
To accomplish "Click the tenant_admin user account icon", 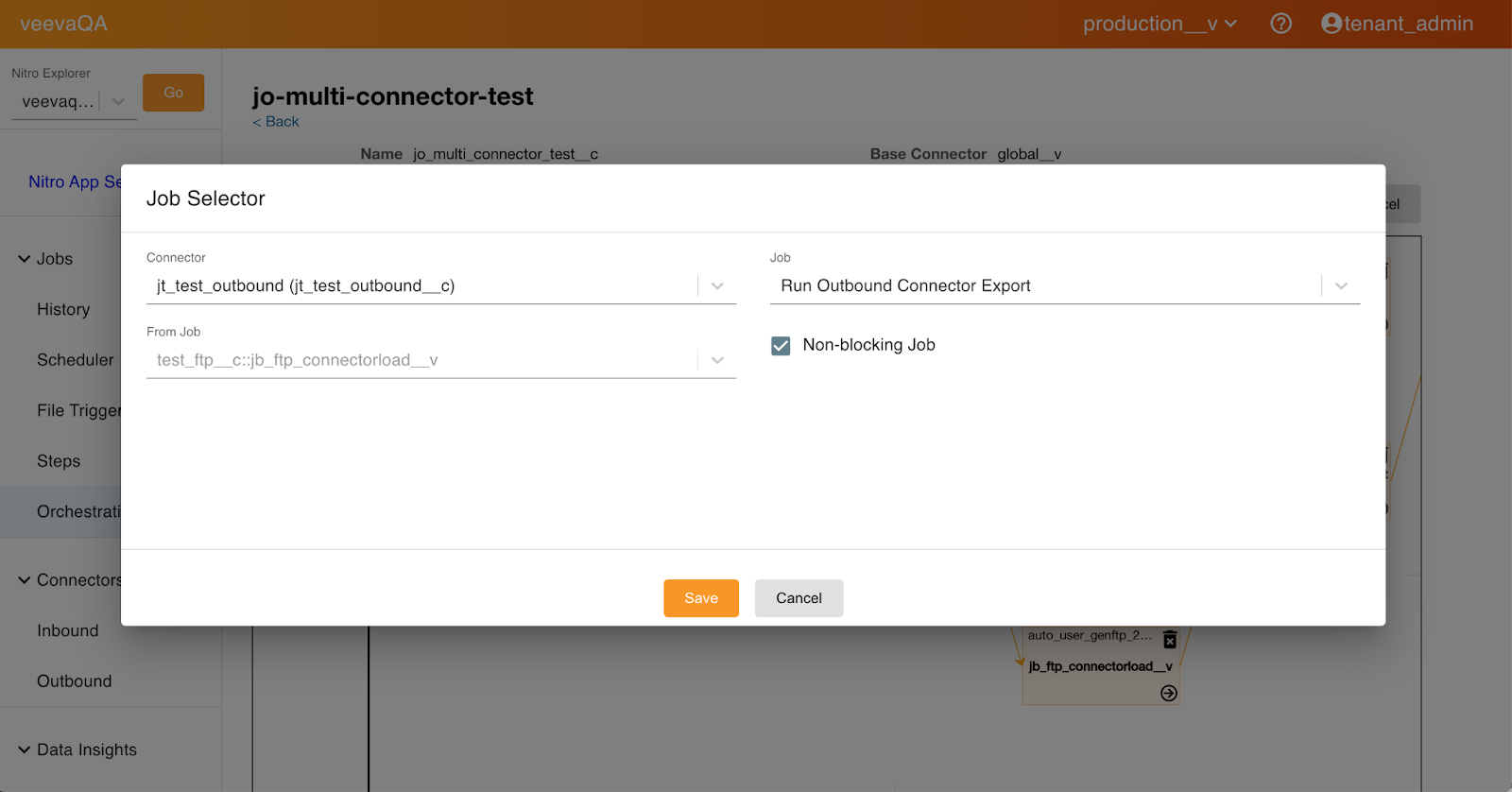I will pyautogui.click(x=1332, y=24).
